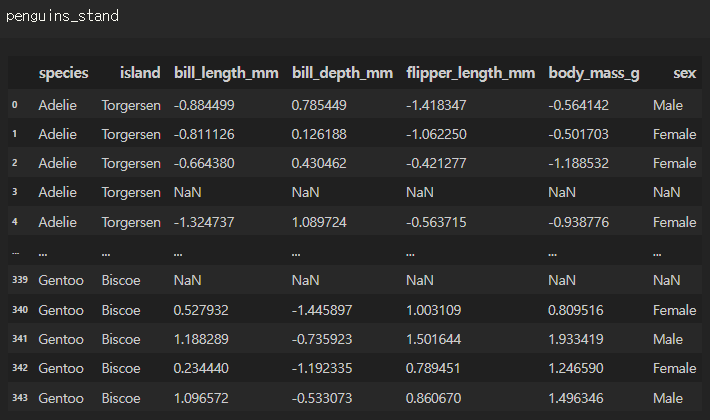Click row index 343
Screen dimensions: 710x420
pyautogui.click(x=20, y=397)
